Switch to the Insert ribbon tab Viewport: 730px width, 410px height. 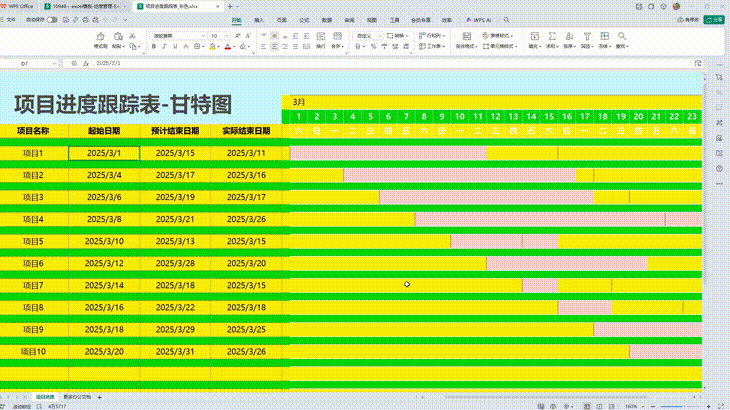pos(259,19)
